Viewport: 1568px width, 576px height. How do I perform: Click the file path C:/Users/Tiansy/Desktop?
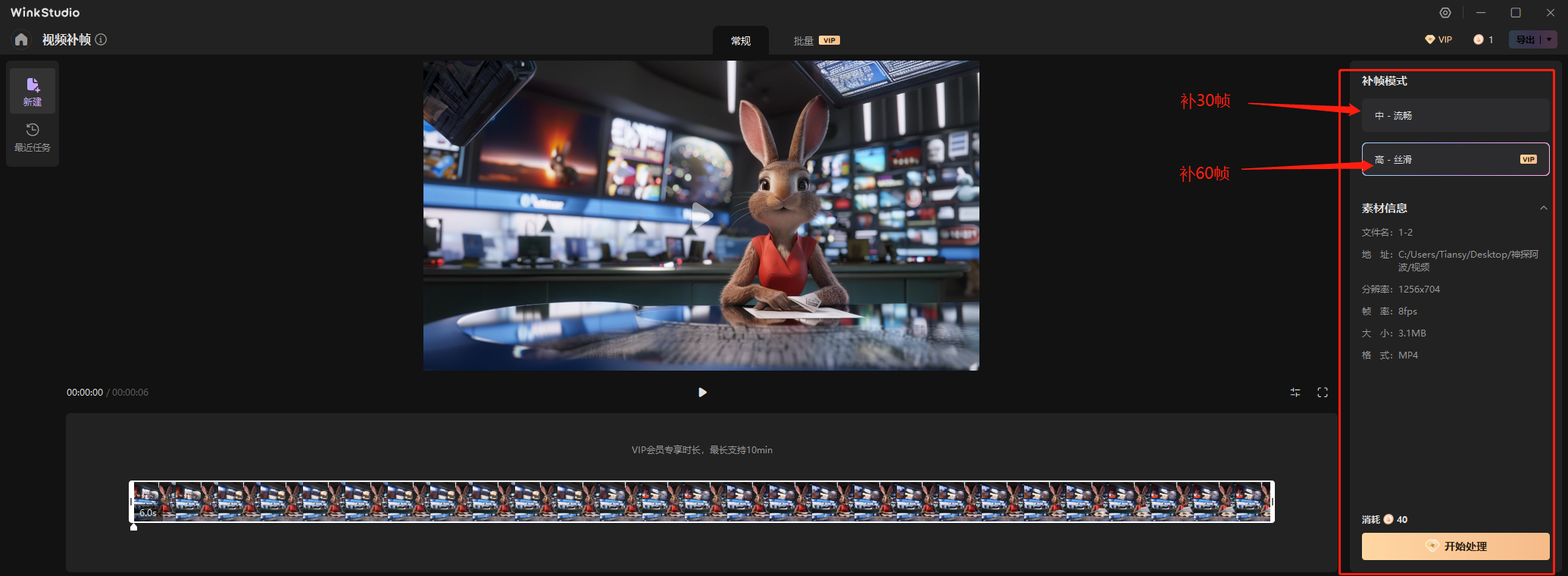coord(1468,261)
